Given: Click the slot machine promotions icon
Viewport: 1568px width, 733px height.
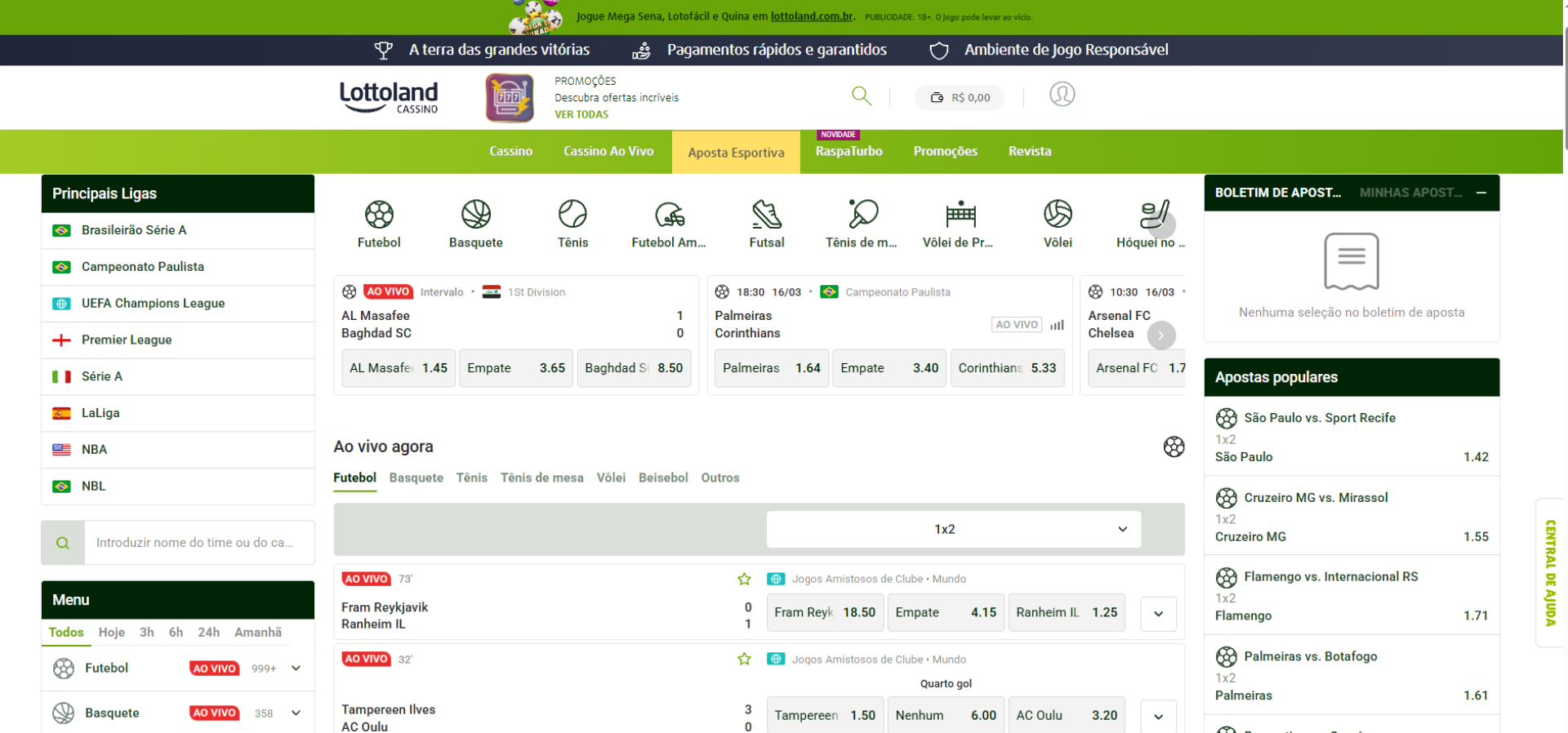Looking at the screenshot, I should pos(510,98).
